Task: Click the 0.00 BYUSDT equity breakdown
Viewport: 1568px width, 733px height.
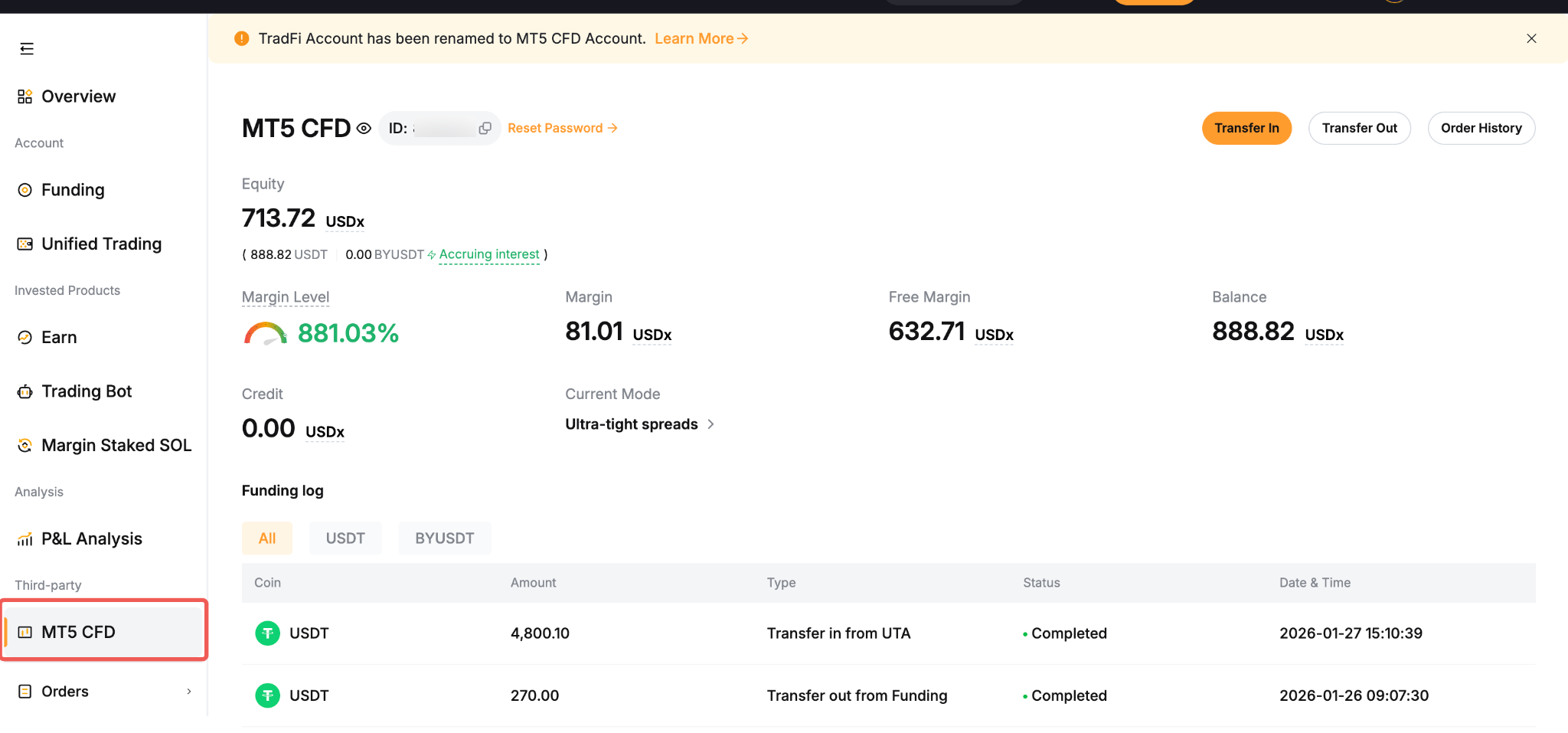Action: pyautogui.click(x=384, y=255)
